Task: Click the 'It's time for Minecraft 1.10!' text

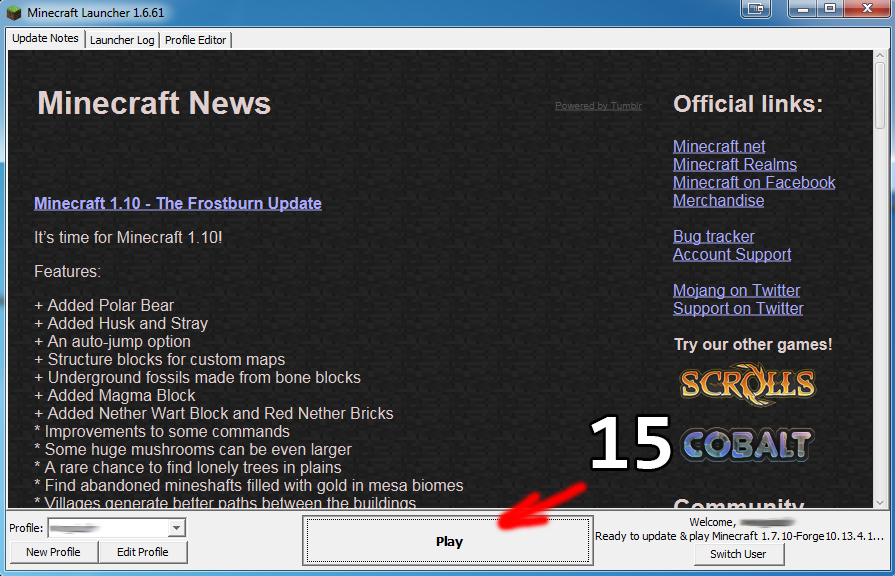Action: 128,237
